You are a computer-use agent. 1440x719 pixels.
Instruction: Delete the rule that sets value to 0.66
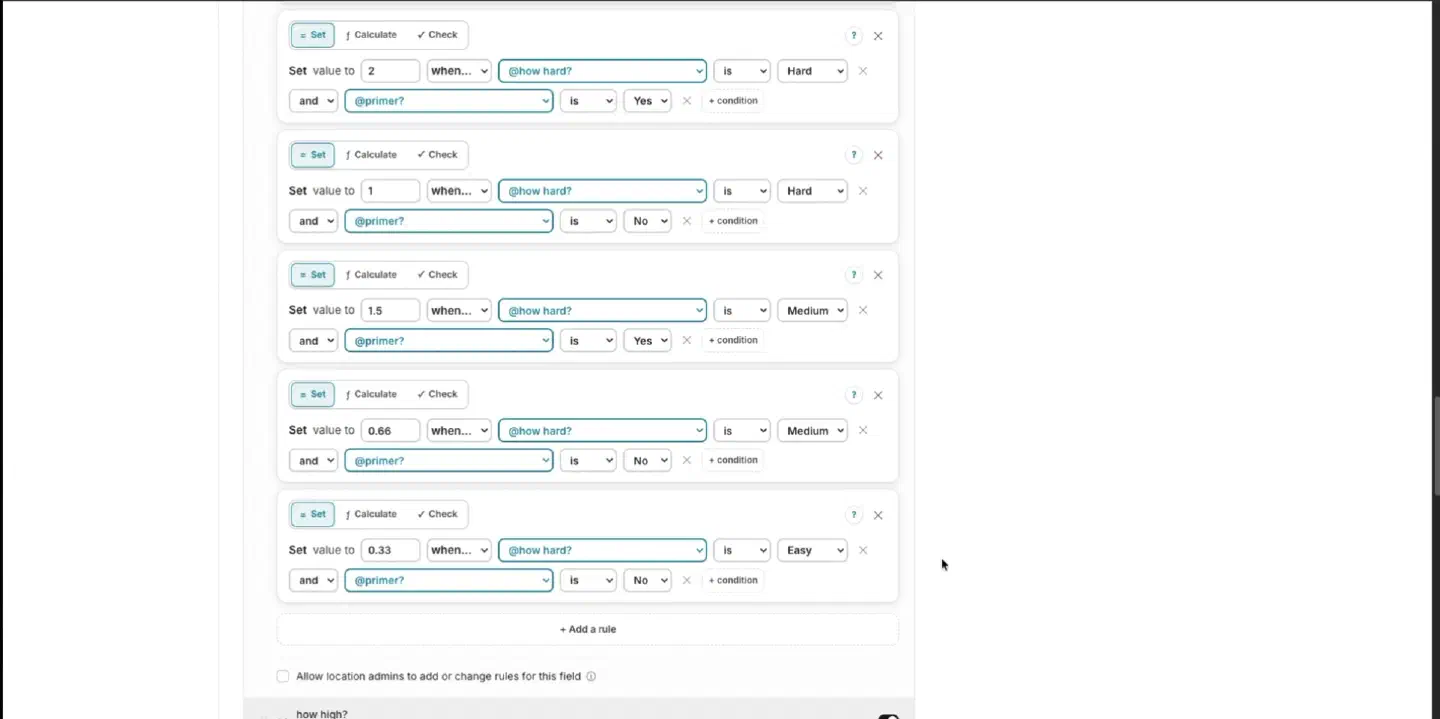(878, 395)
